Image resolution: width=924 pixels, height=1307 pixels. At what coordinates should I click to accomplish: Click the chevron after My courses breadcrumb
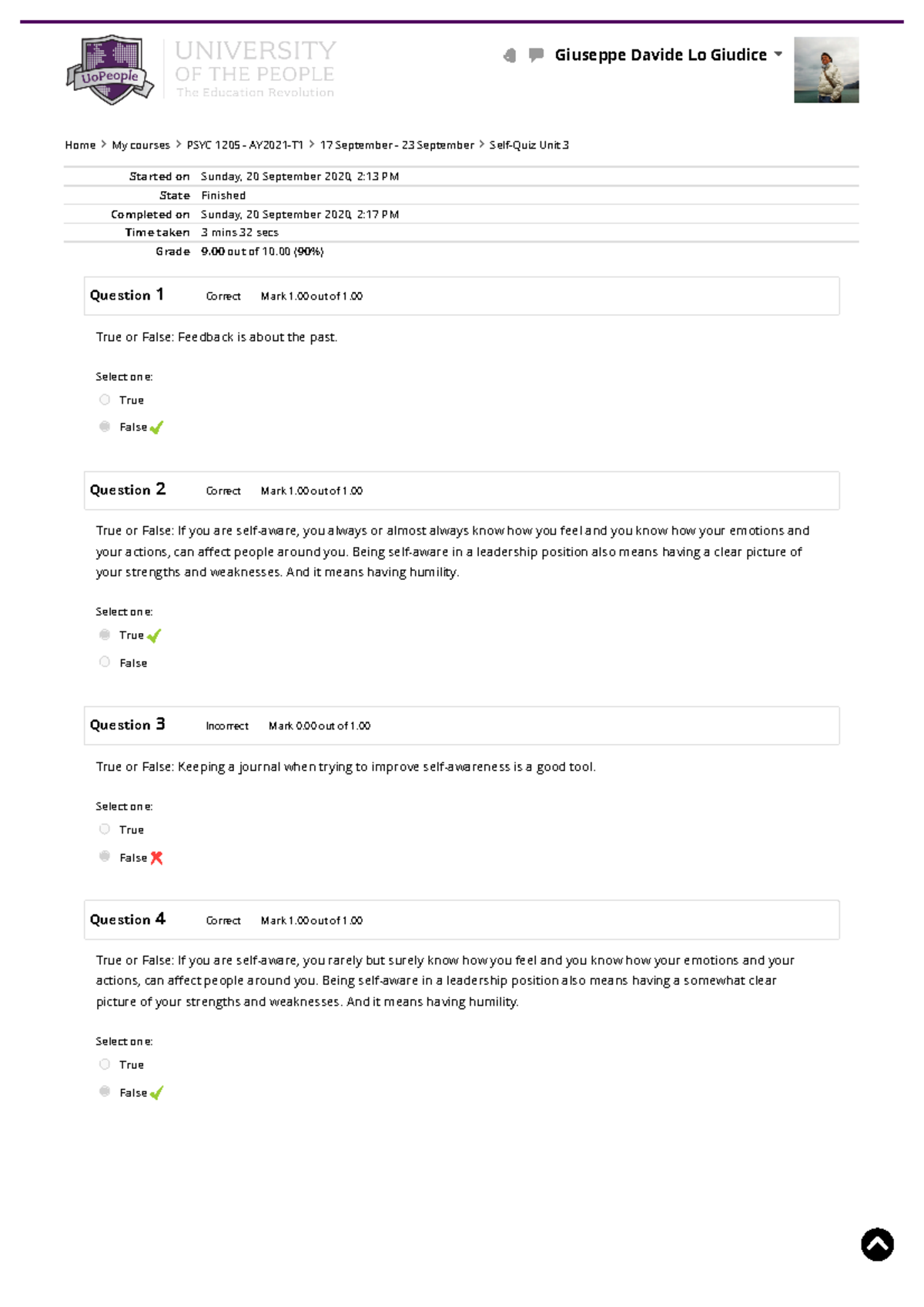[x=177, y=144]
